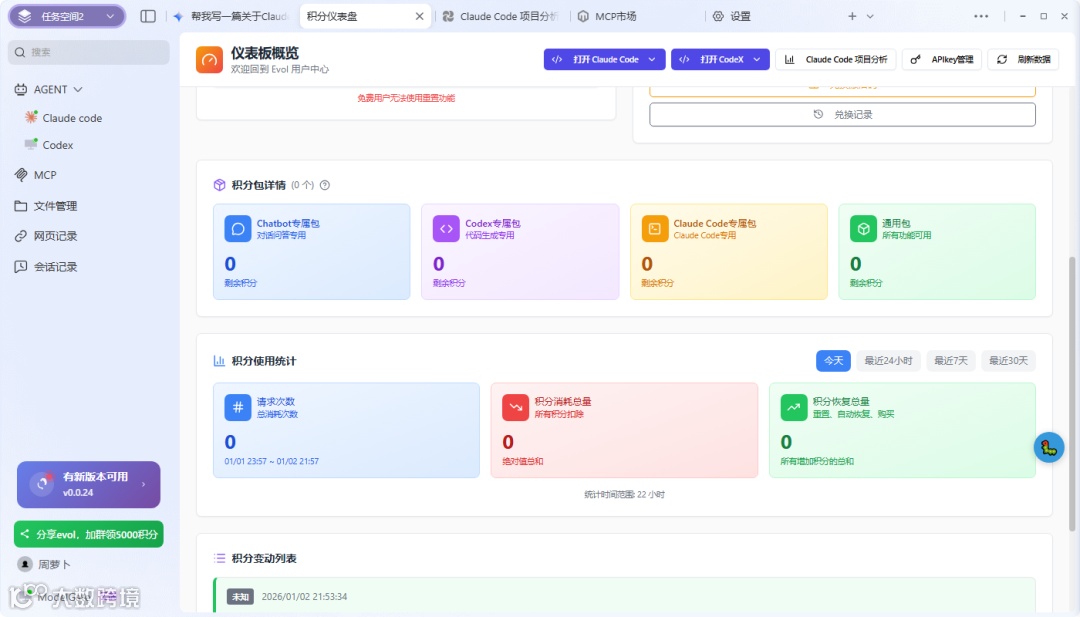Select the 最近7天 time range
This screenshot has width=1080, height=617.
(x=951, y=360)
